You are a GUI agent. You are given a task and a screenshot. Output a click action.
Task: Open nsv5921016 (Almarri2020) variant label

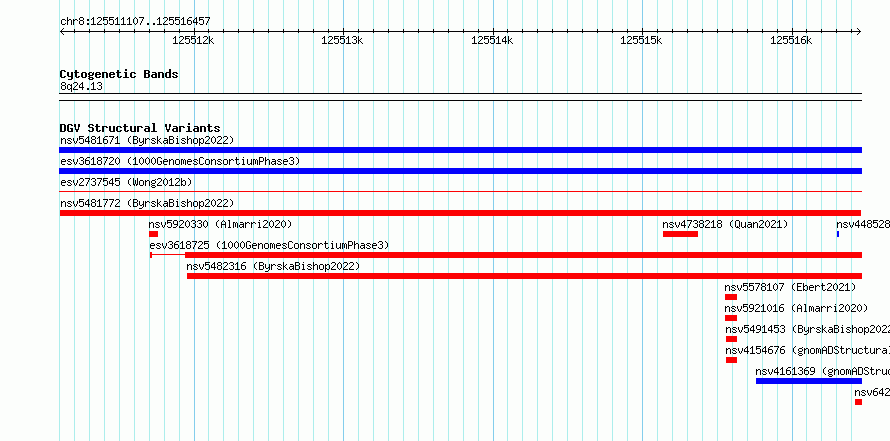(x=796, y=308)
